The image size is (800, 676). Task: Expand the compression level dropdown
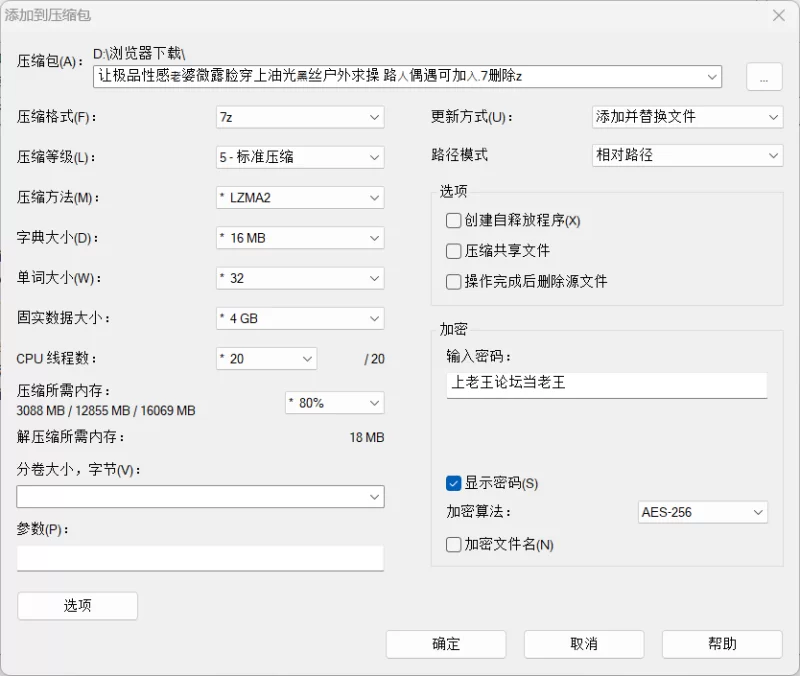[x=300, y=157]
